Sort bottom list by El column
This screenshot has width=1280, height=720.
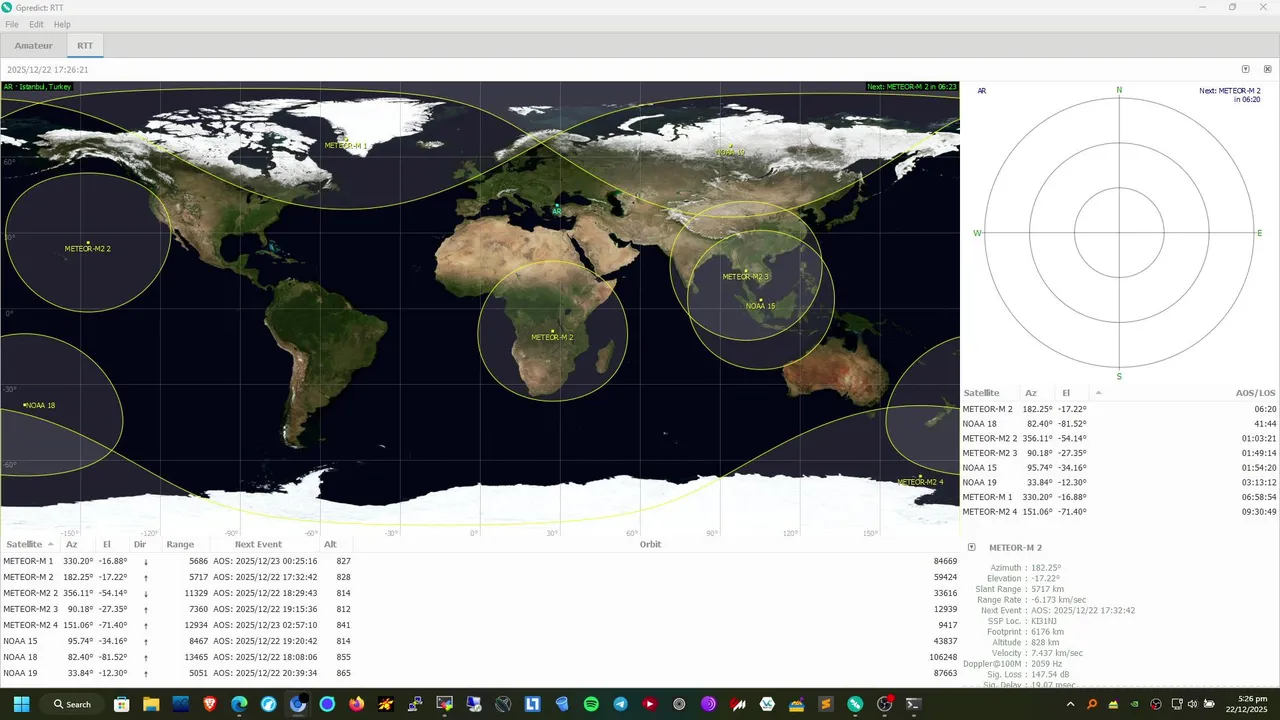coord(108,544)
